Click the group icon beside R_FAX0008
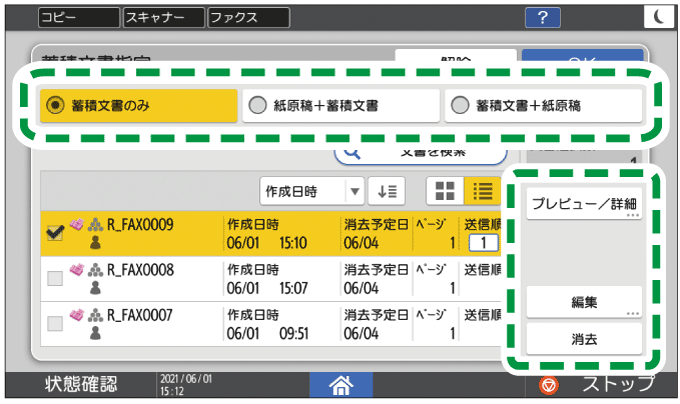The height and width of the screenshot is (404, 680). 95,269
